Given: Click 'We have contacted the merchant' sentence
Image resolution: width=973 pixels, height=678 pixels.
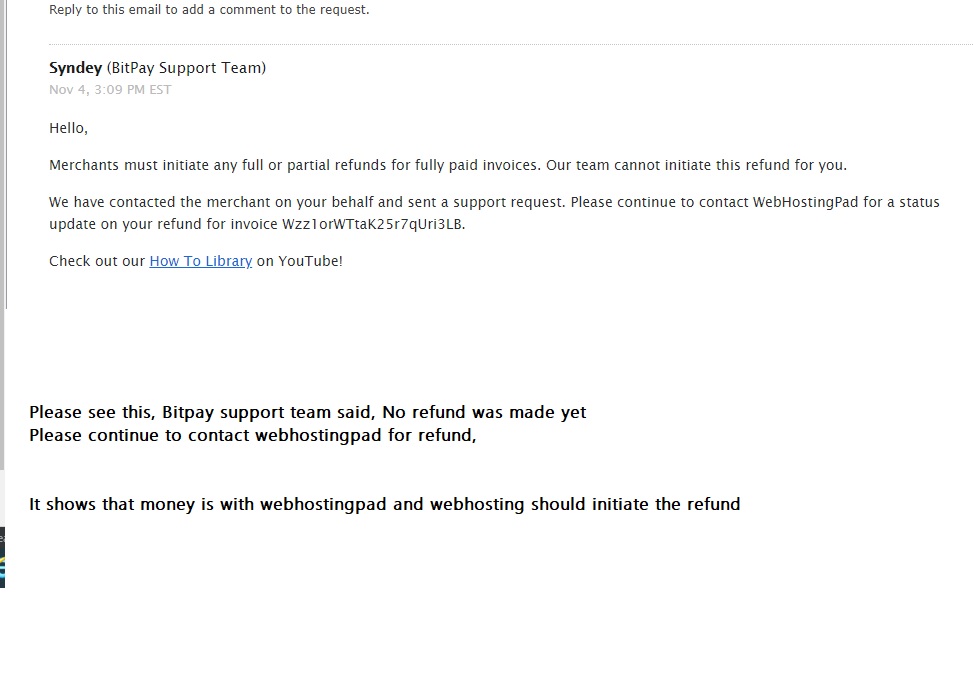Looking at the screenshot, I should tap(307, 202).
